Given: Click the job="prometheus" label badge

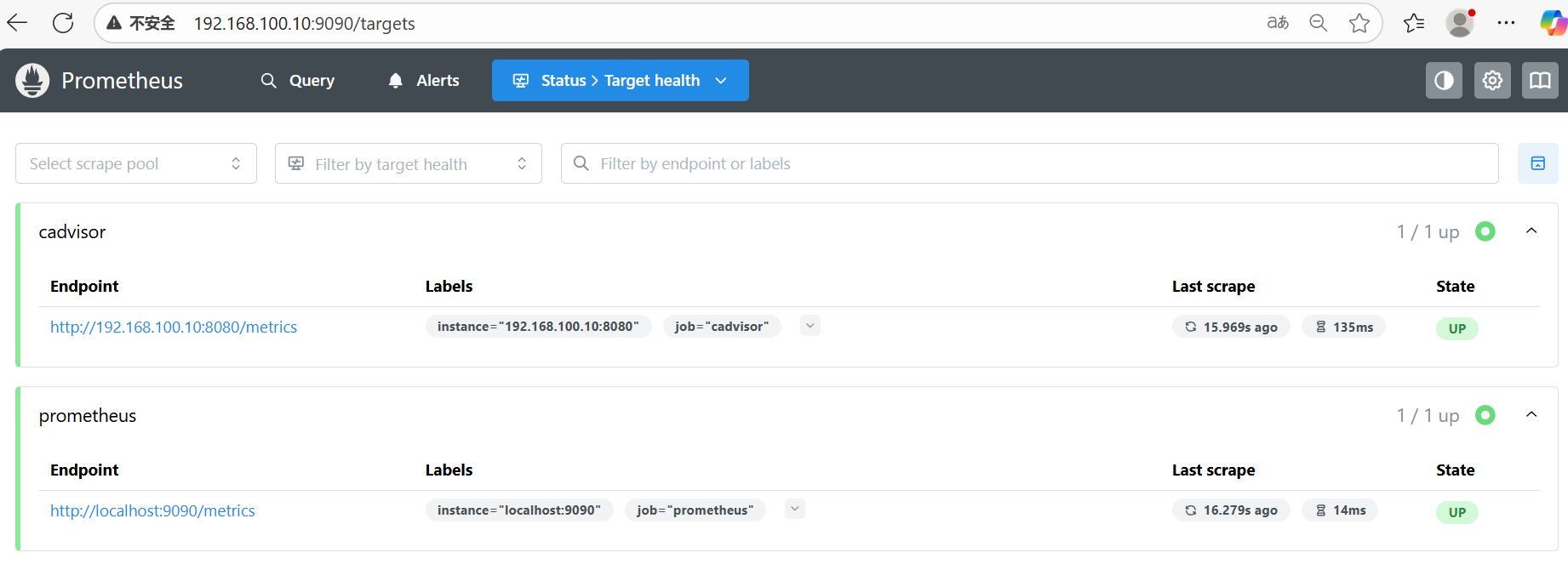Looking at the screenshot, I should pyautogui.click(x=695, y=510).
